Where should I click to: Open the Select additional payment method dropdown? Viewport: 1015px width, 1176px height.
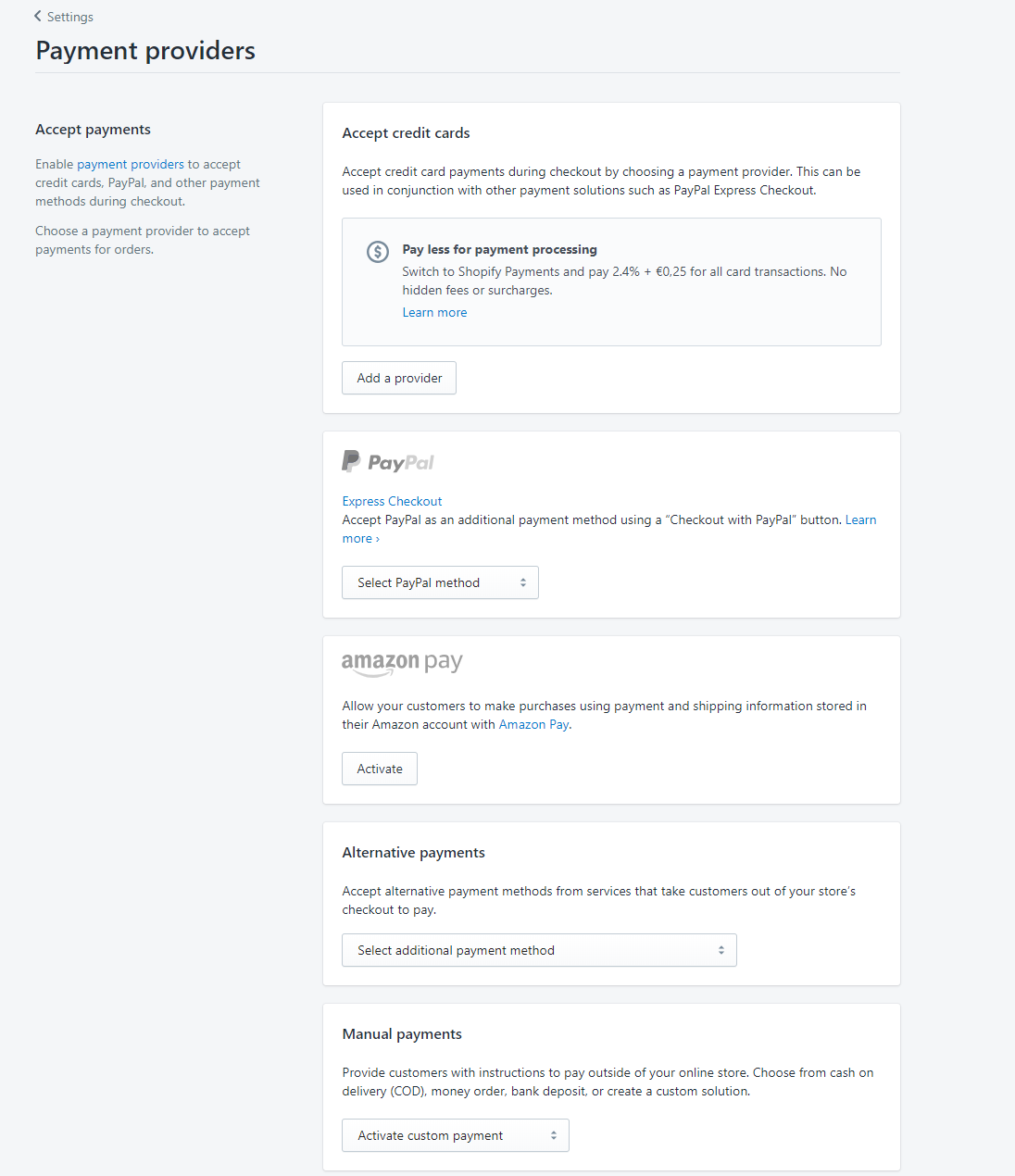tap(539, 950)
